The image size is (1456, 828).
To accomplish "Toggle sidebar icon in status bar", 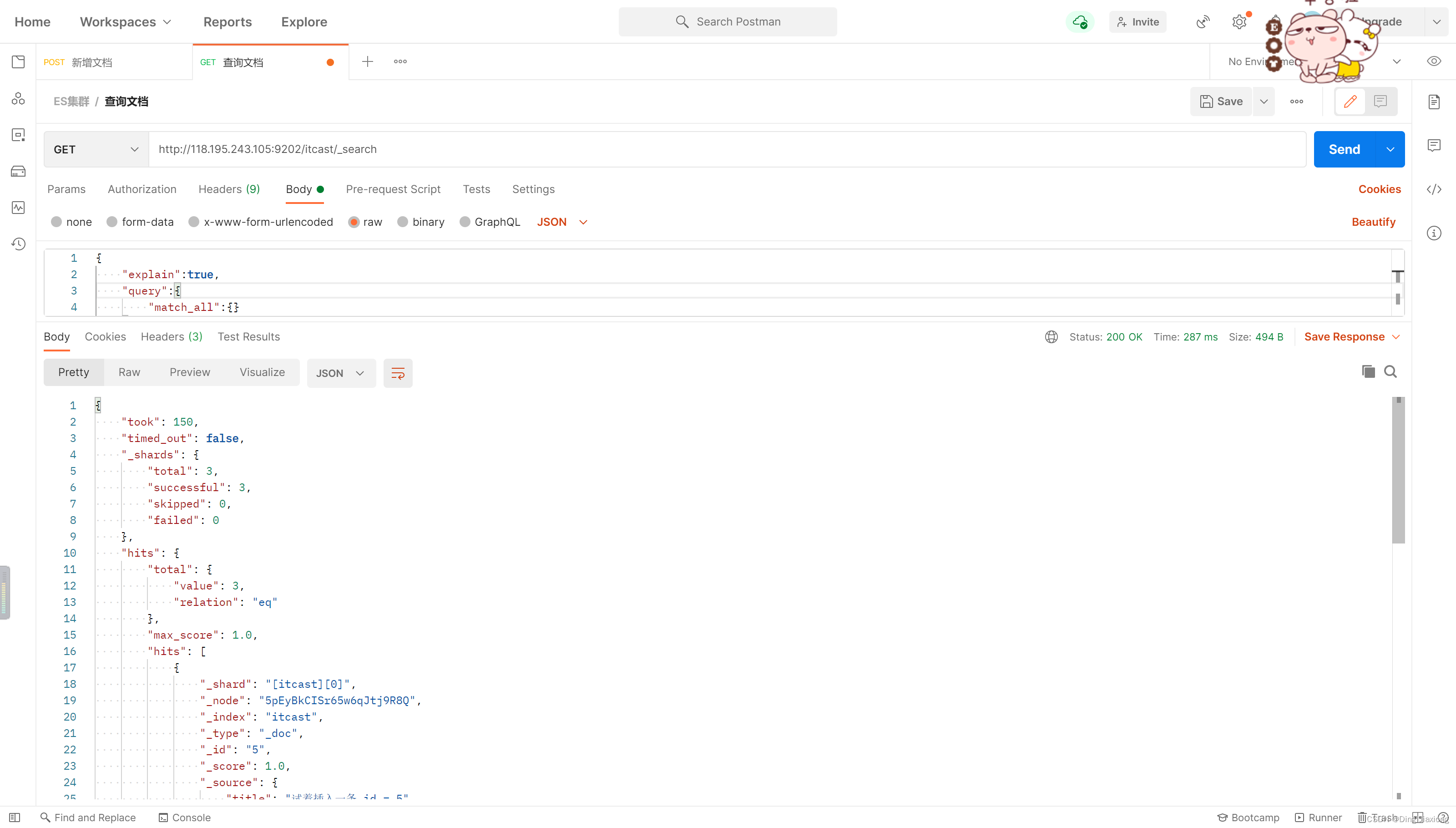I will [x=15, y=817].
